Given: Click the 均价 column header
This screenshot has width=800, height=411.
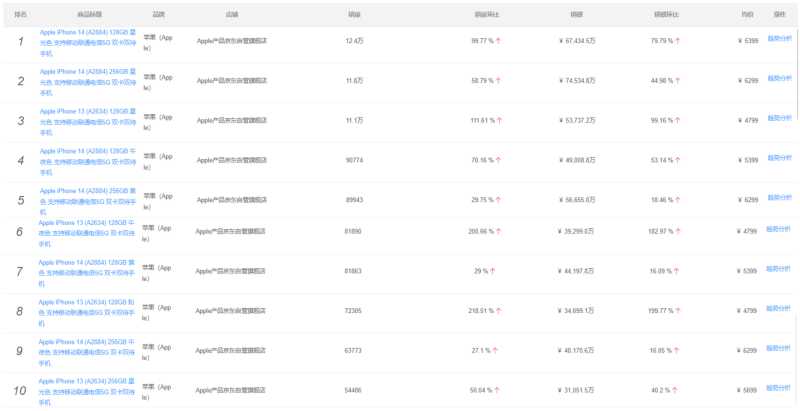Looking at the screenshot, I should click(x=747, y=15).
